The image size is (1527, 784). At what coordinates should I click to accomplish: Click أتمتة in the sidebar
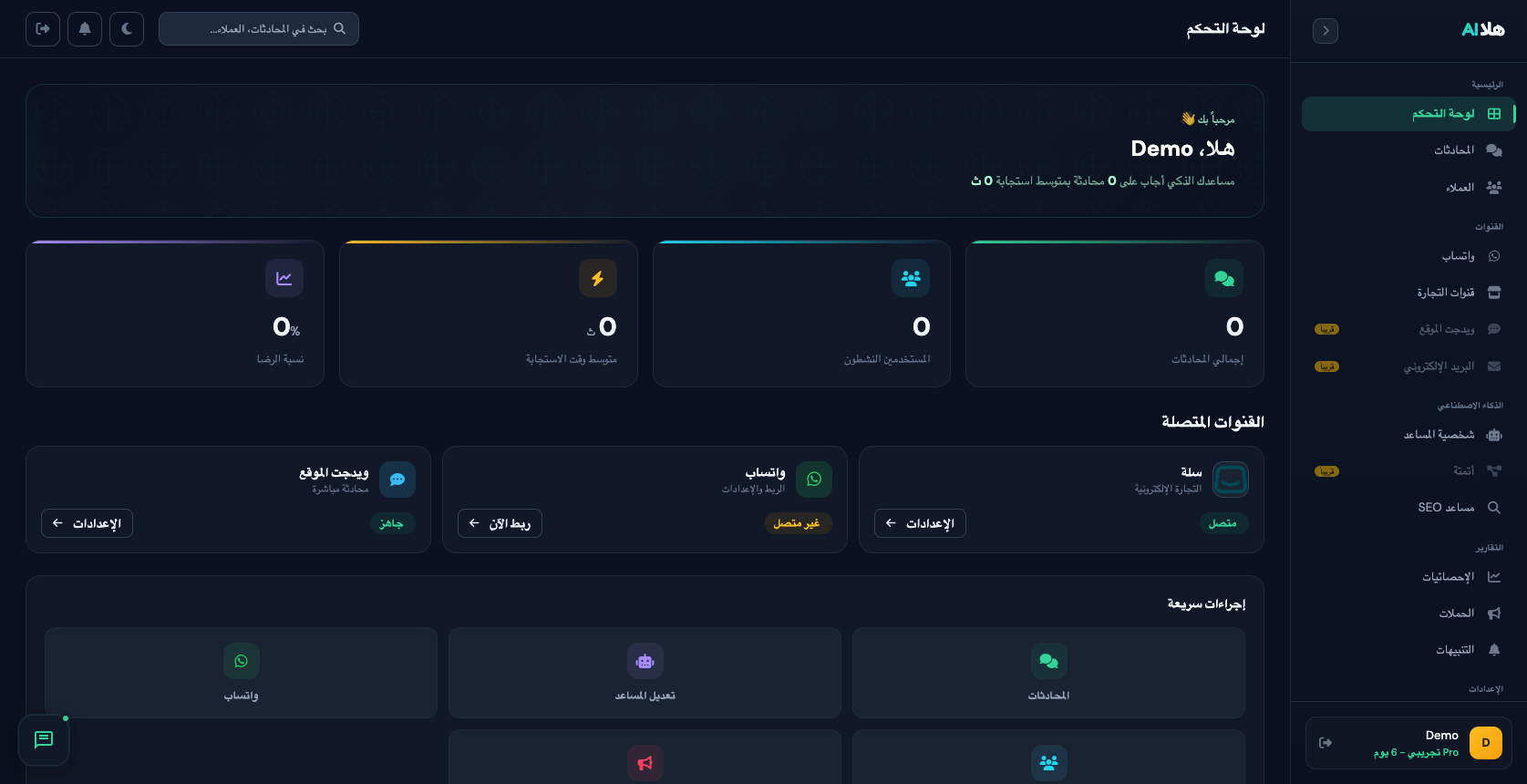tap(1408, 471)
